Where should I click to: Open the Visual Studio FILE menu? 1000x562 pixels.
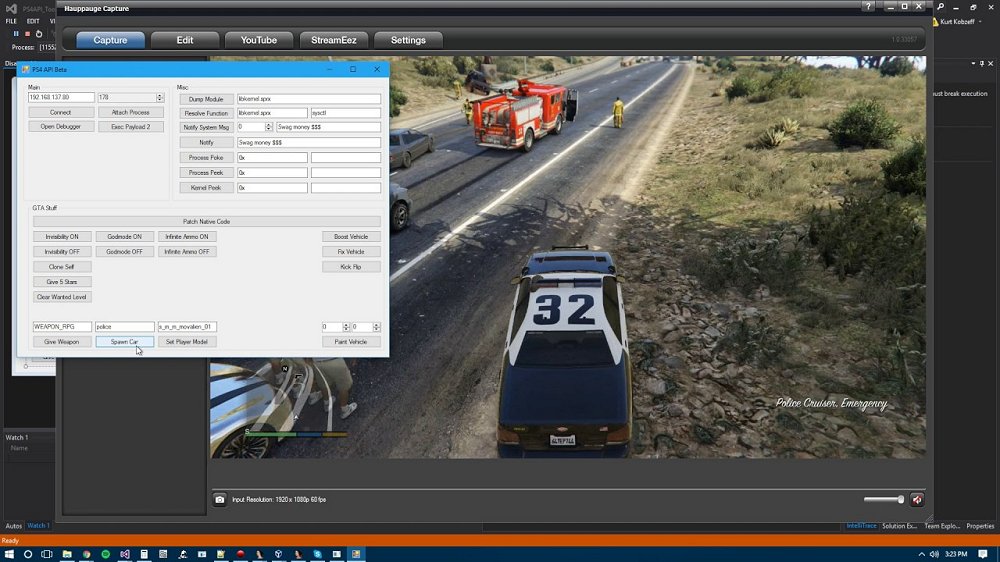tap(11, 21)
